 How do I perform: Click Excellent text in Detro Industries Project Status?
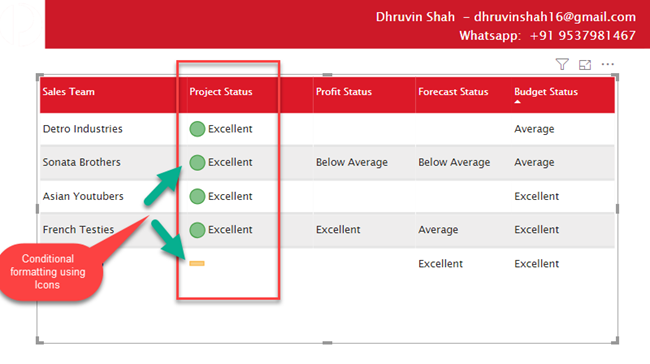tap(230, 129)
